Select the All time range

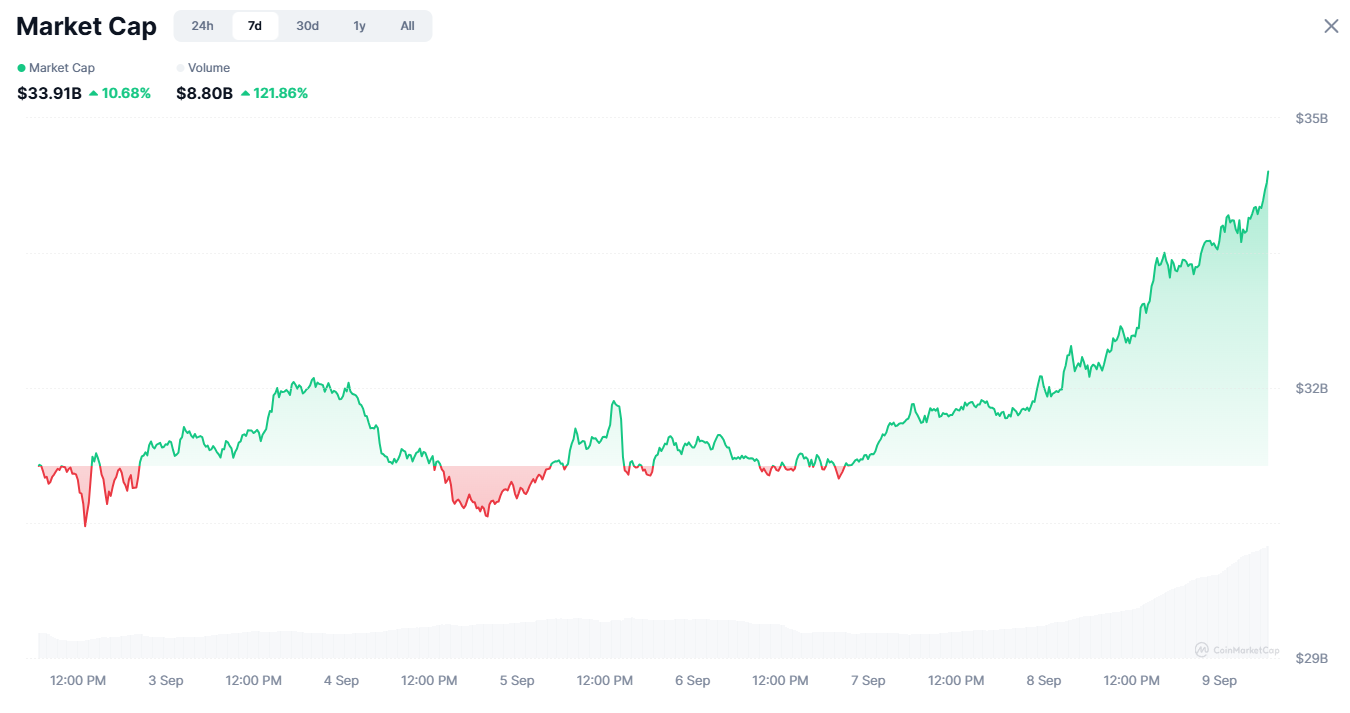(x=407, y=26)
